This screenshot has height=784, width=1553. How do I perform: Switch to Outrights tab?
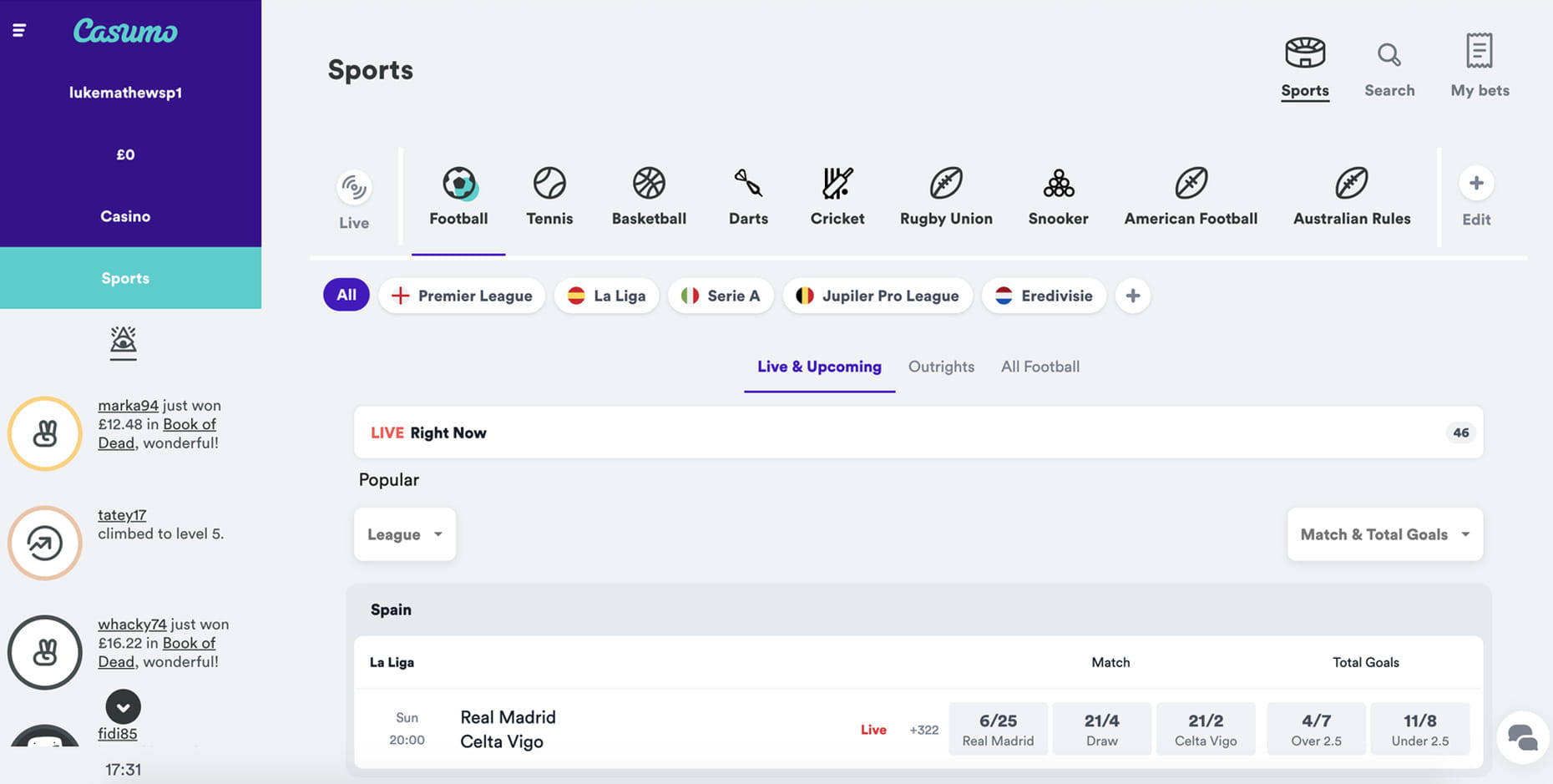941,367
